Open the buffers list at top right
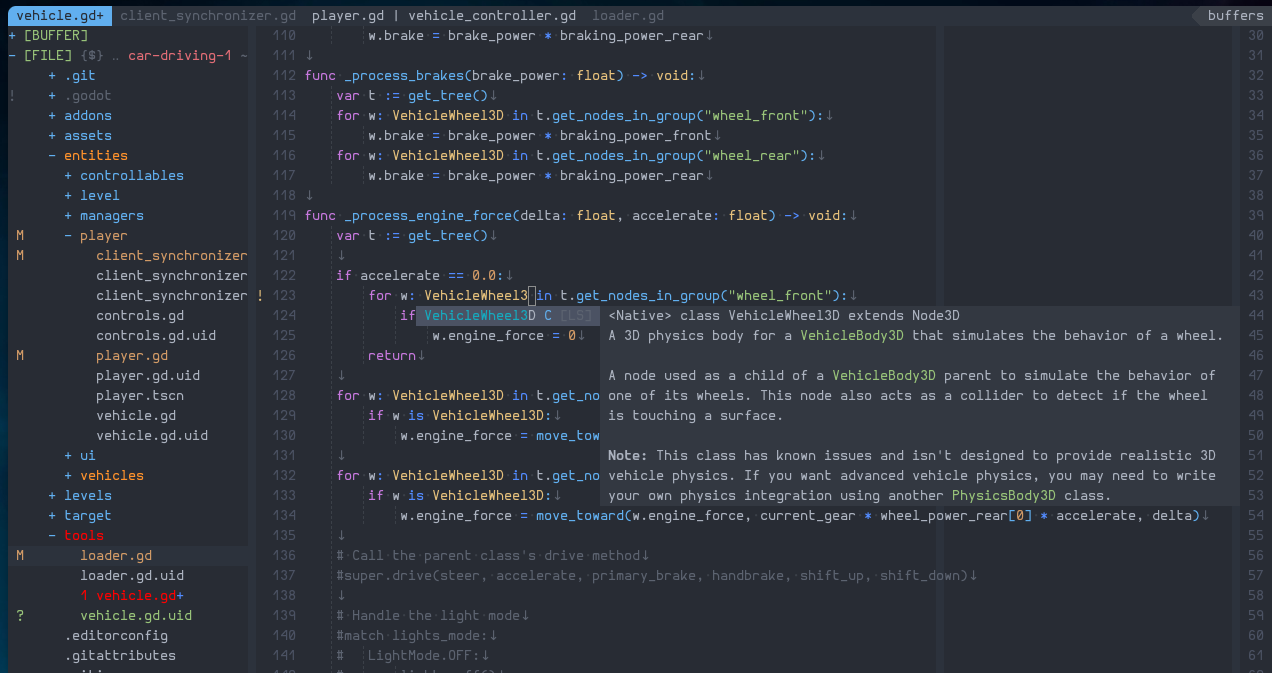 coord(1235,15)
